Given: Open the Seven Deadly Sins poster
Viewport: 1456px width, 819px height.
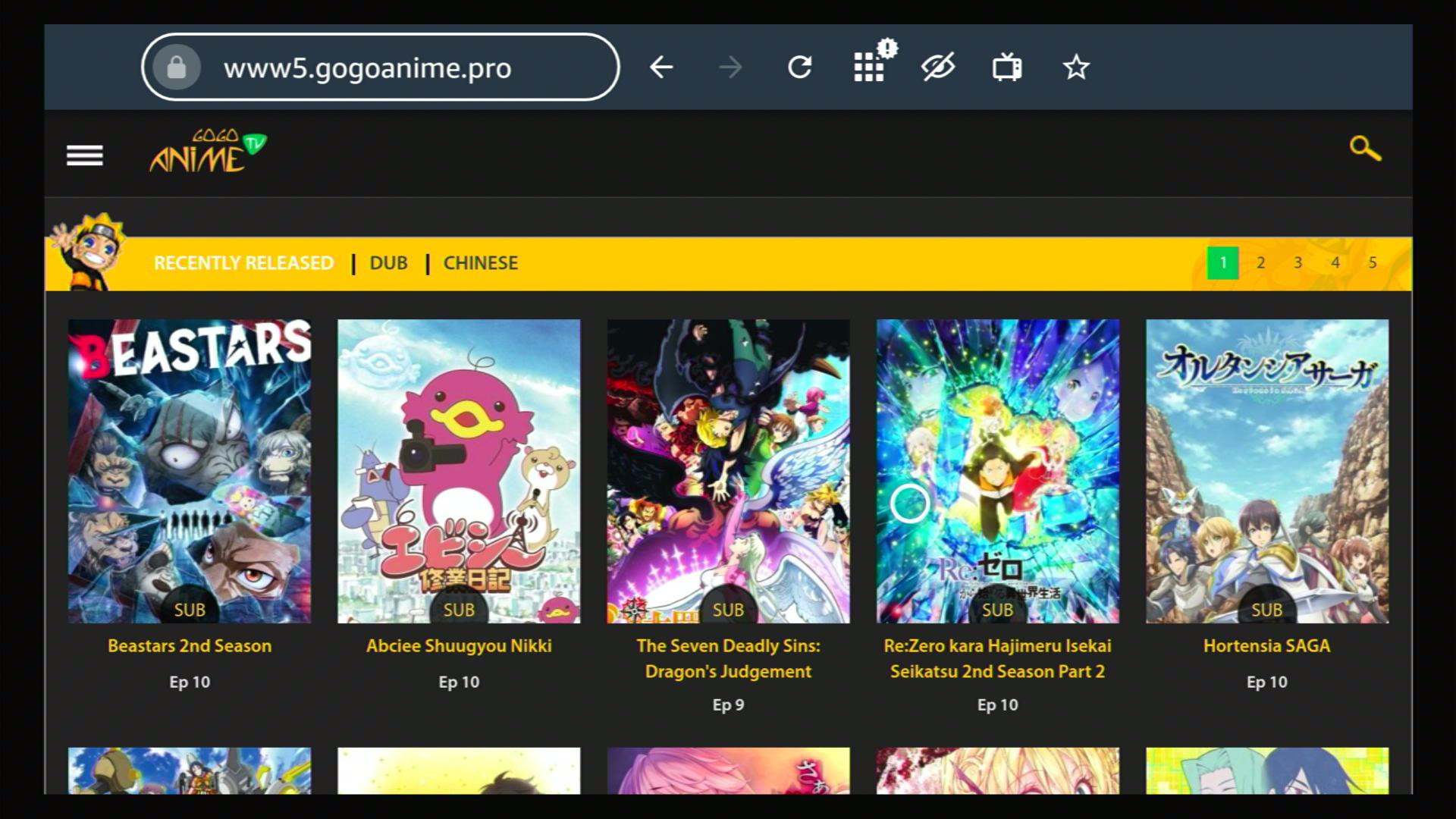Looking at the screenshot, I should 728,471.
